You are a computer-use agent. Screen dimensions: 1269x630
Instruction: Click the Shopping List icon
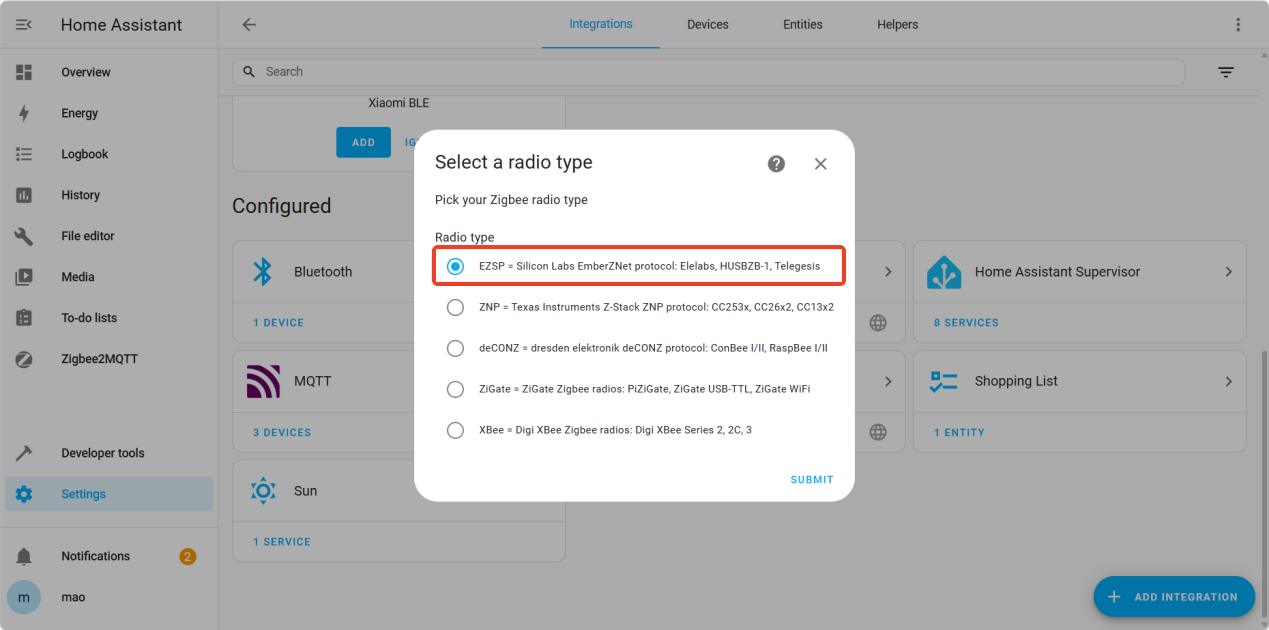click(944, 381)
